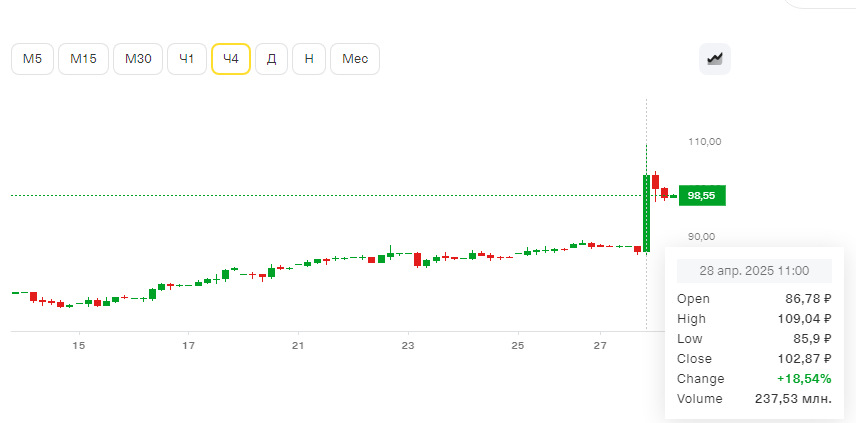856x423 pixels.
Task: Select the Н weekly timeframe
Action: tap(309, 59)
